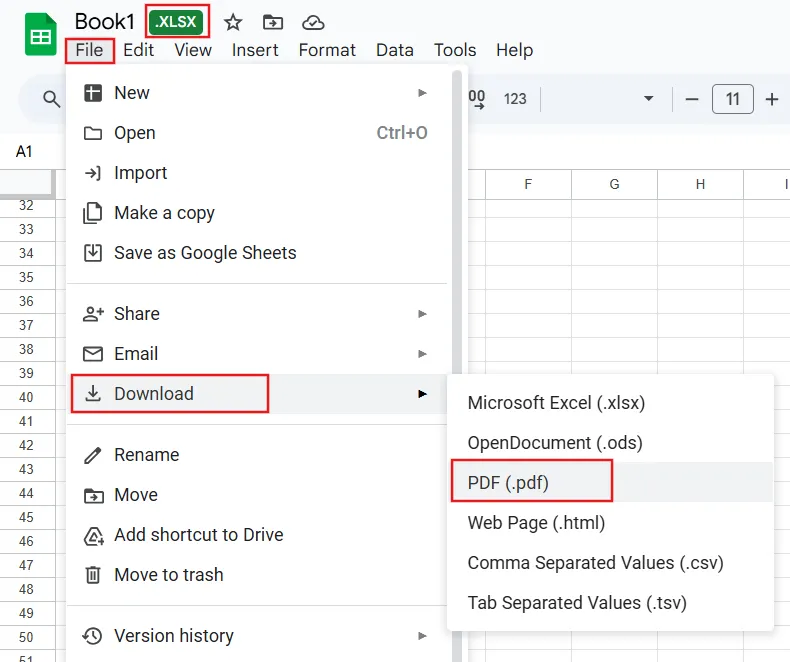Viewport: 790px width, 662px height.
Task: Increase font size with plus button
Action: click(x=771, y=99)
